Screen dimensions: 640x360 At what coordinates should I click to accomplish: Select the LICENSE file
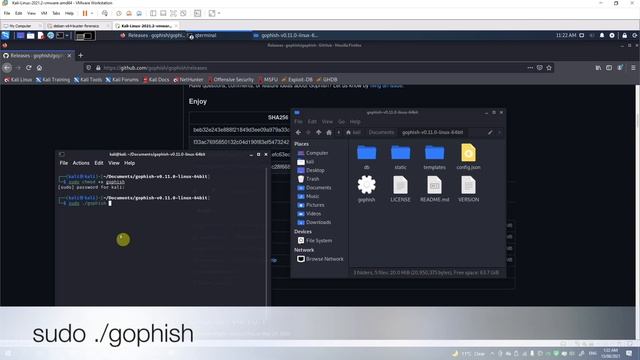[400, 189]
